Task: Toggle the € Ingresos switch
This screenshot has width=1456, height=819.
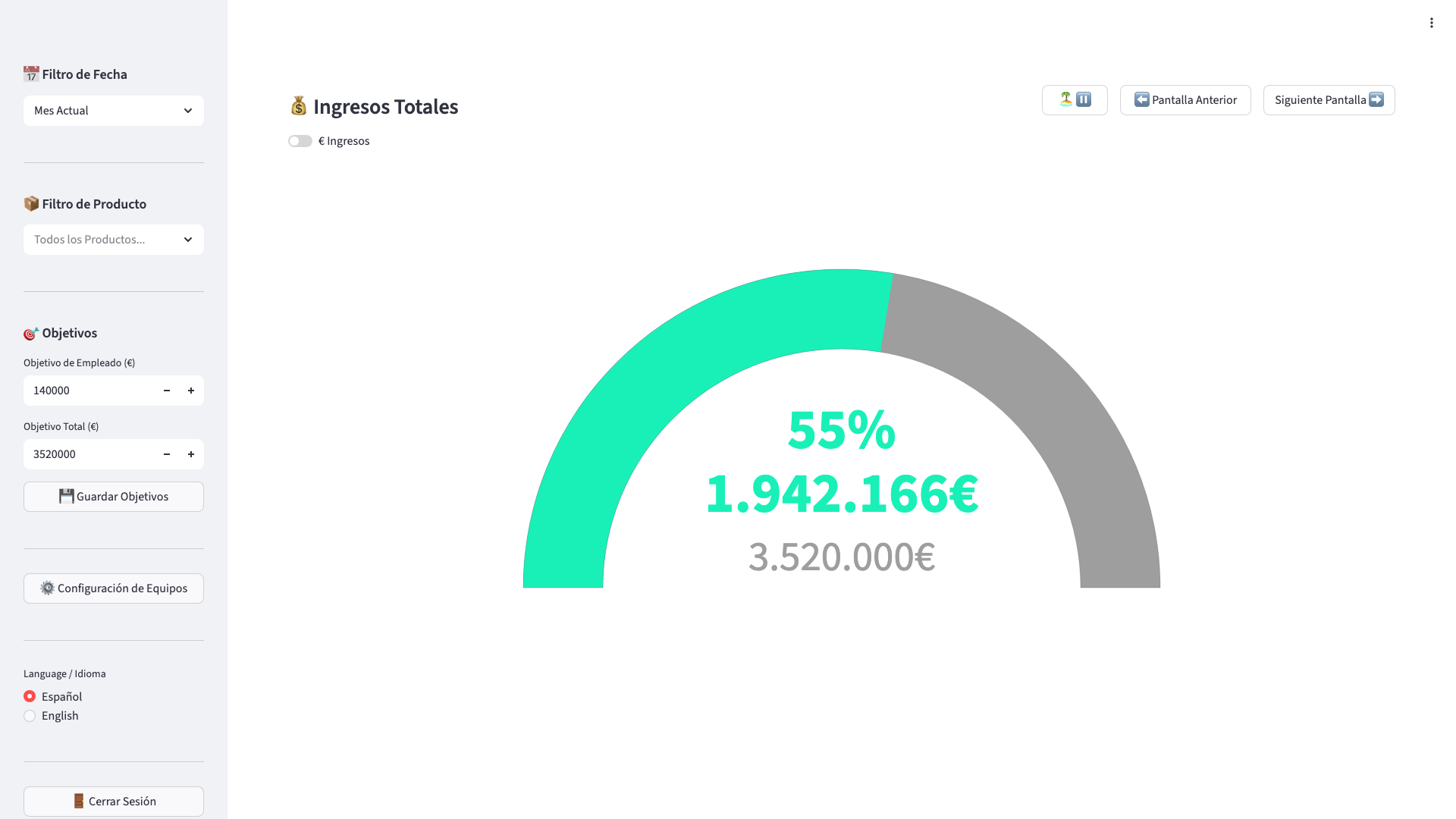Action: click(300, 141)
